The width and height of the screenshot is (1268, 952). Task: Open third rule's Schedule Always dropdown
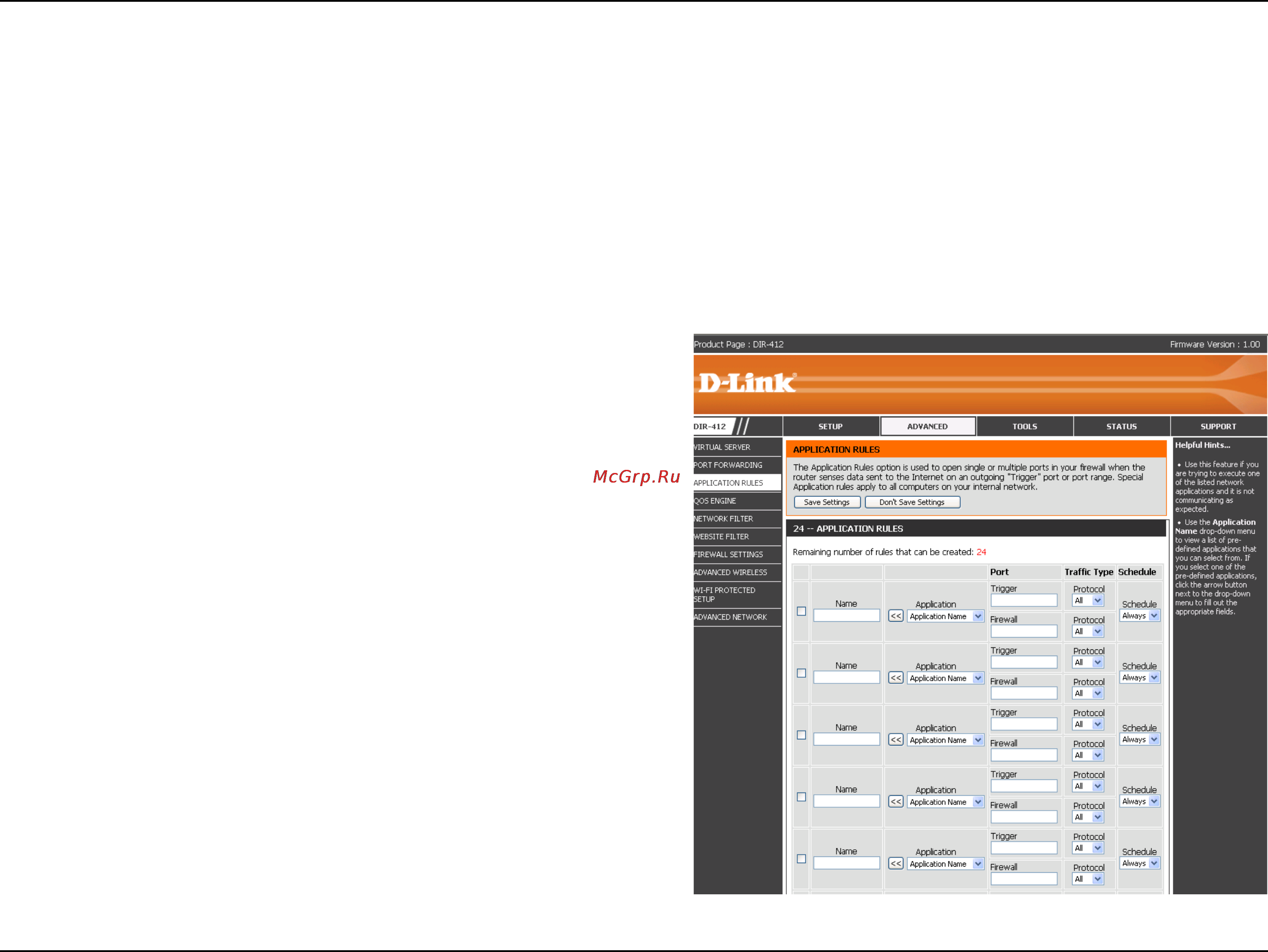[1140, 739]
